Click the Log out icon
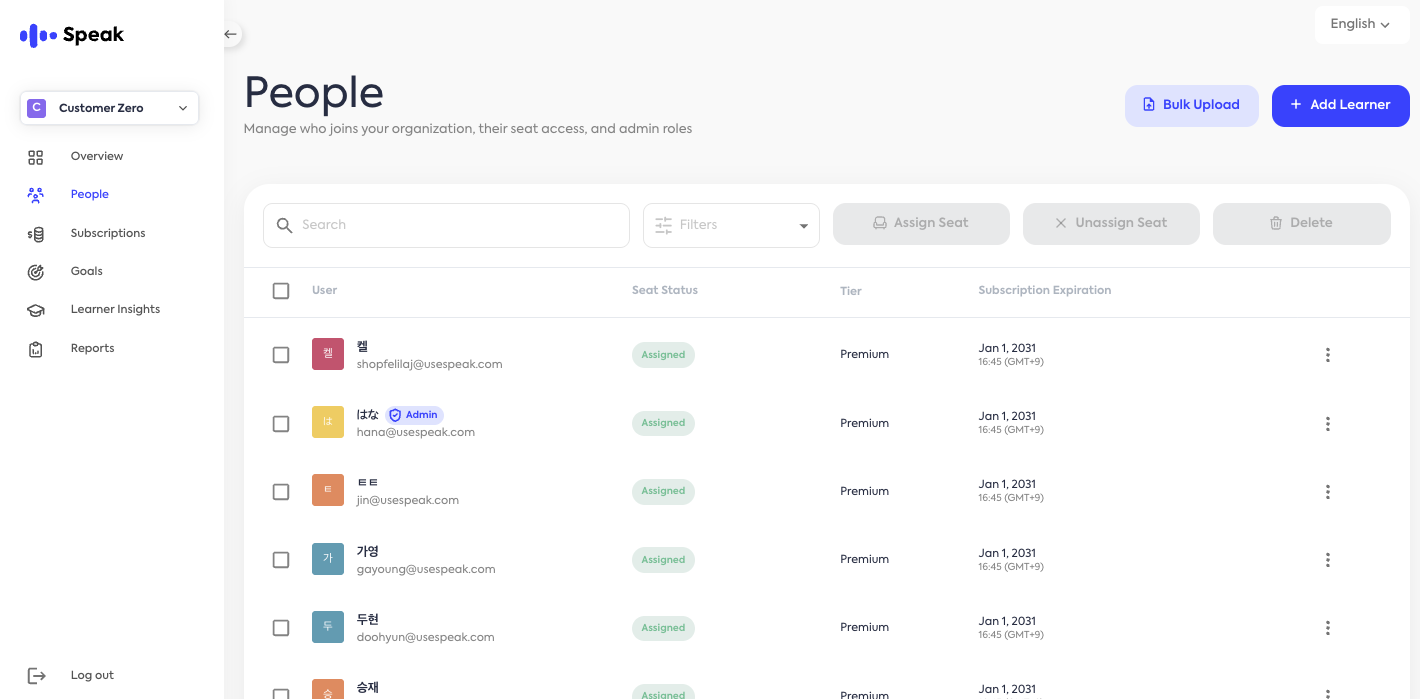 click(36, 676)
